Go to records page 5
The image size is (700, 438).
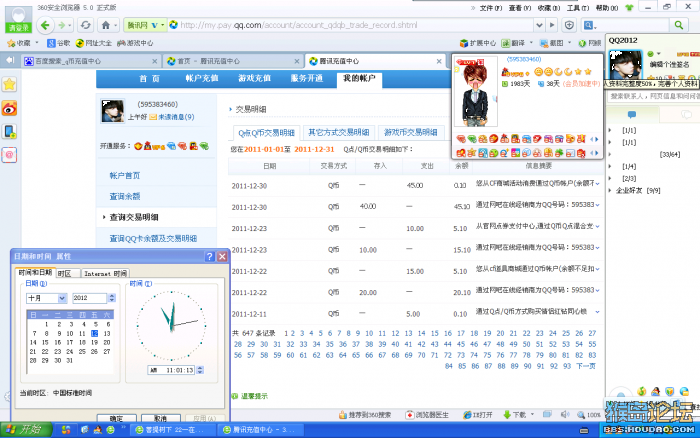pyautogui.click(x=321, y=333)
